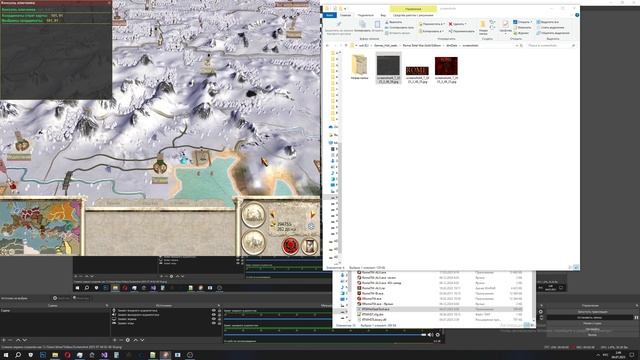The width and height of the screenshot is (640, 360).
Task: Go up one folder level in Explorer
Action: 346,45
